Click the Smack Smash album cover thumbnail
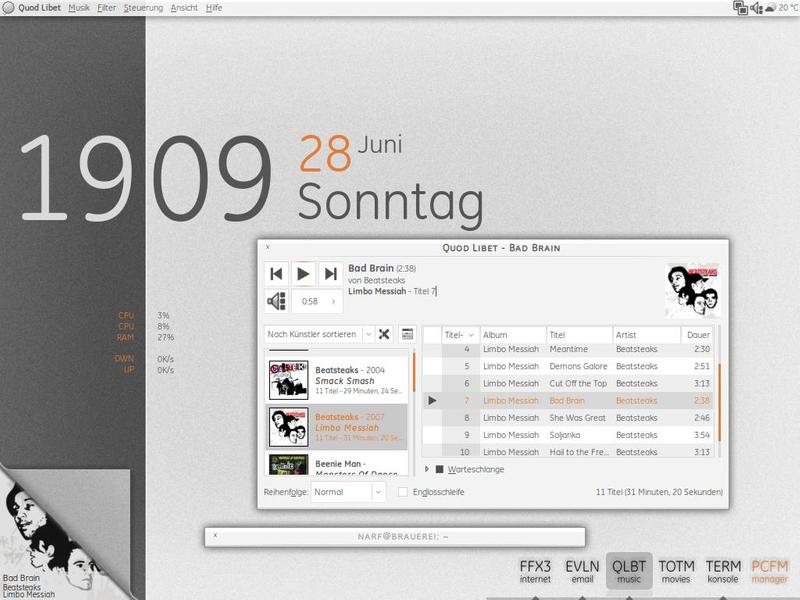The width and height of the screenshot is (800, 600). (x=289, y=380)
